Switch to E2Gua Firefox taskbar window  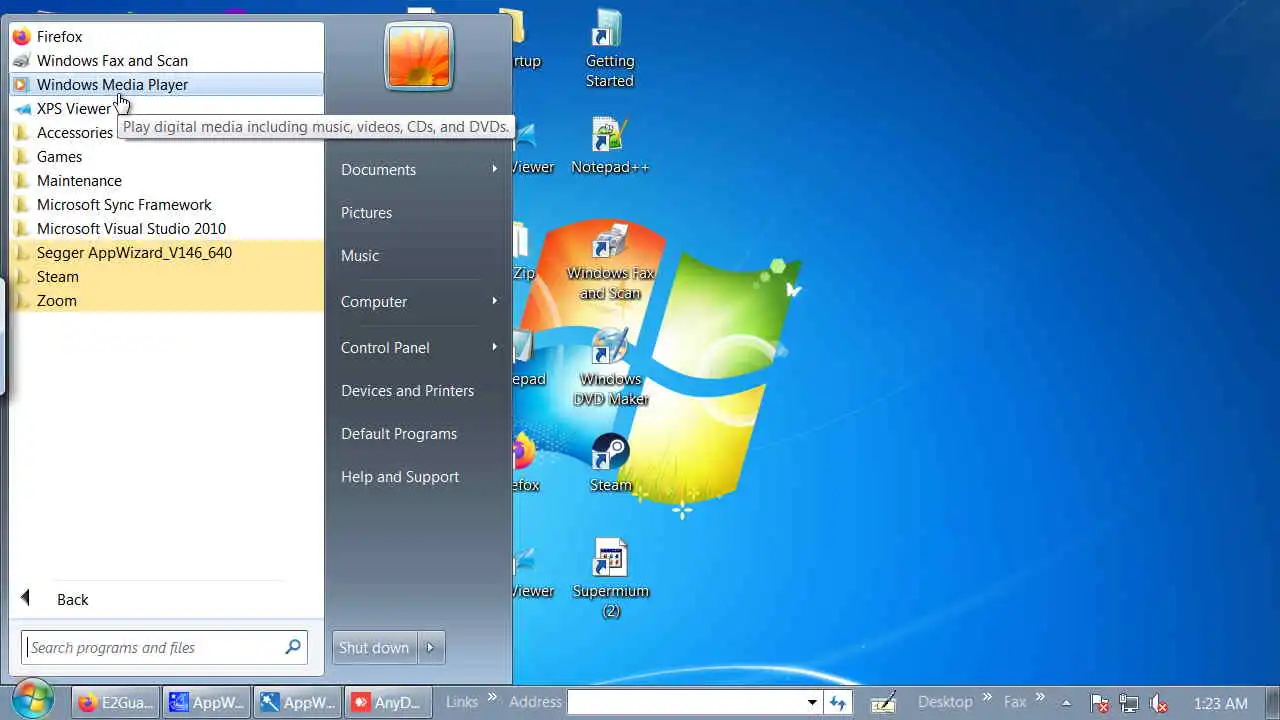click(116, 702)
